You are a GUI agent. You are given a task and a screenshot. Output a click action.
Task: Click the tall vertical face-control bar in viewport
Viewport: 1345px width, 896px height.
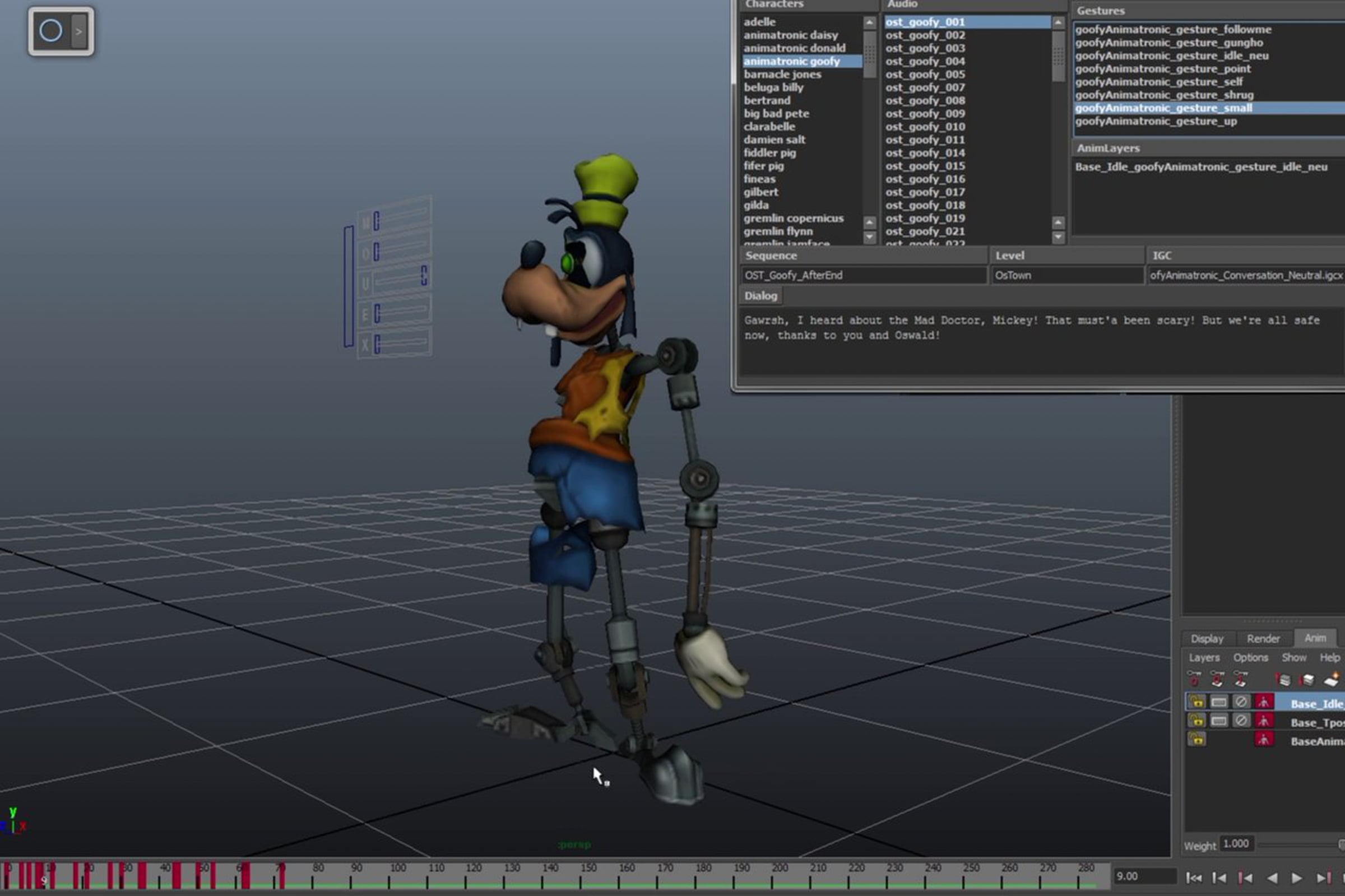349,286
